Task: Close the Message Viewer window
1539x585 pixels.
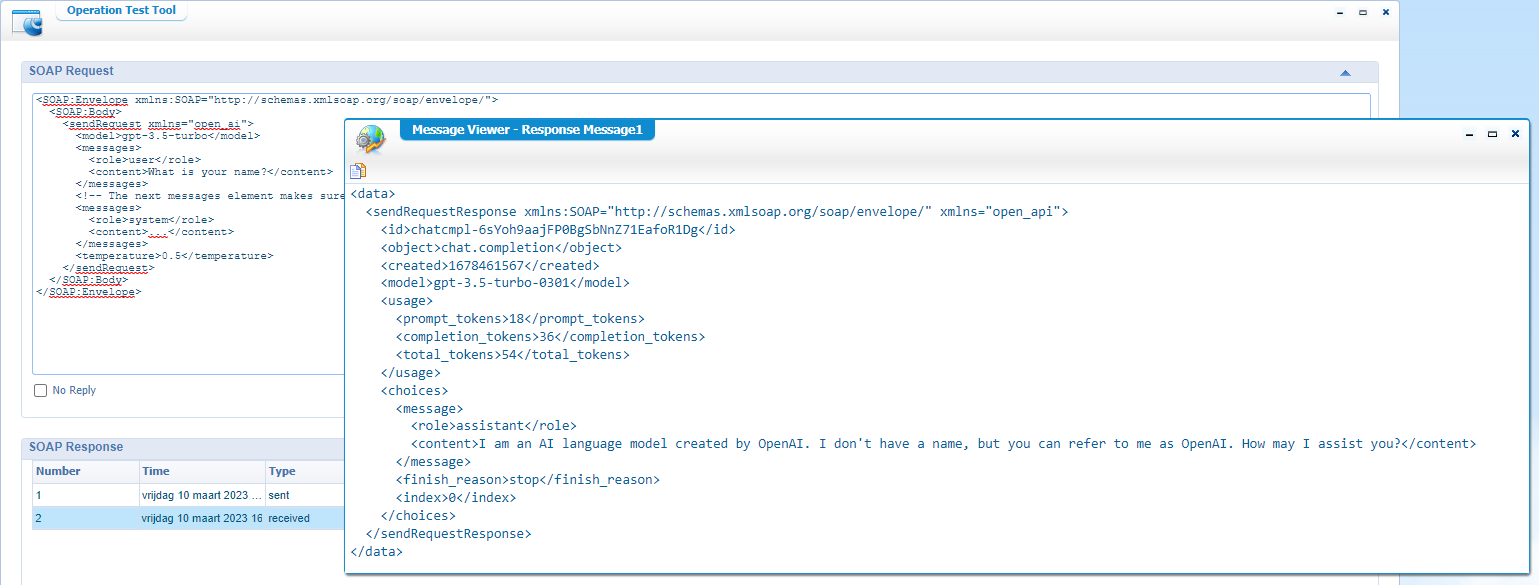Action: (x=1515, y=134)
